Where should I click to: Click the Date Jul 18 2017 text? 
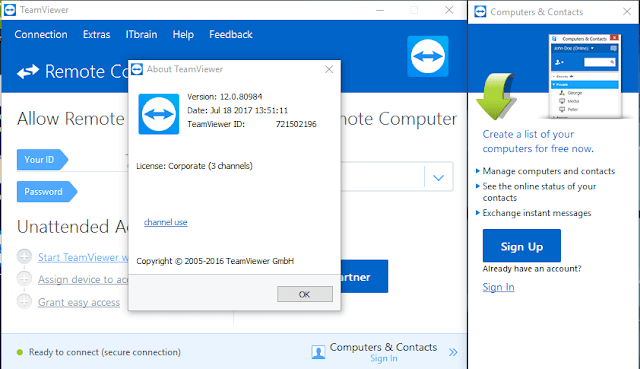pyautogui.click(x=238, y=110)
